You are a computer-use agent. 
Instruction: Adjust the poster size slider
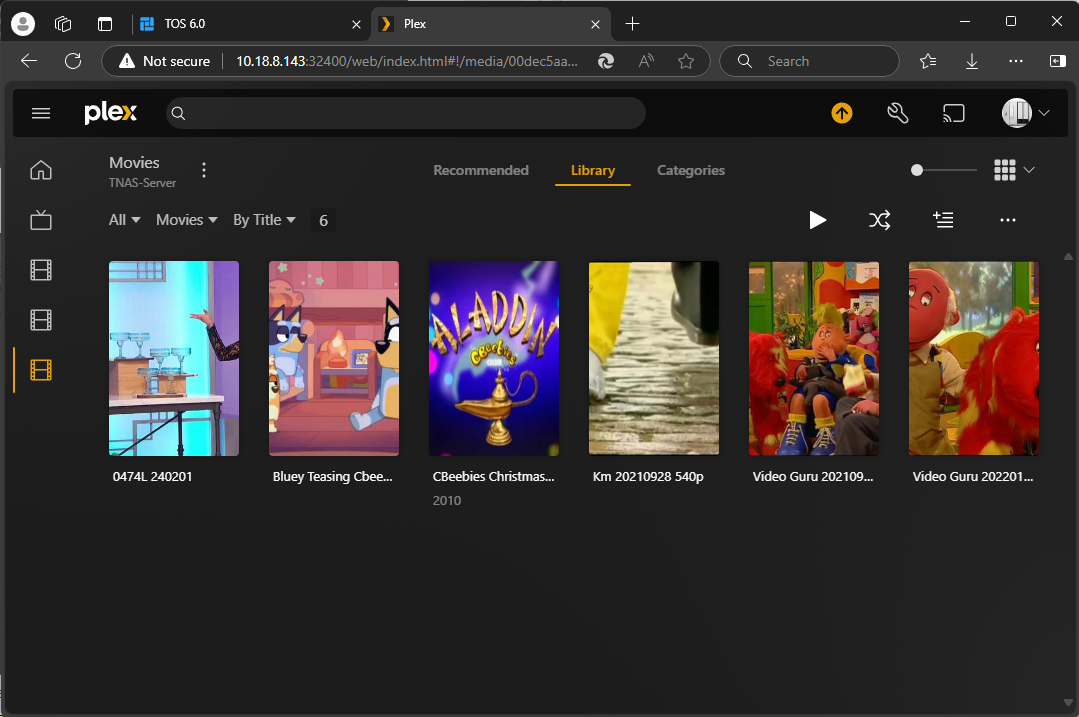click(943, 170)
